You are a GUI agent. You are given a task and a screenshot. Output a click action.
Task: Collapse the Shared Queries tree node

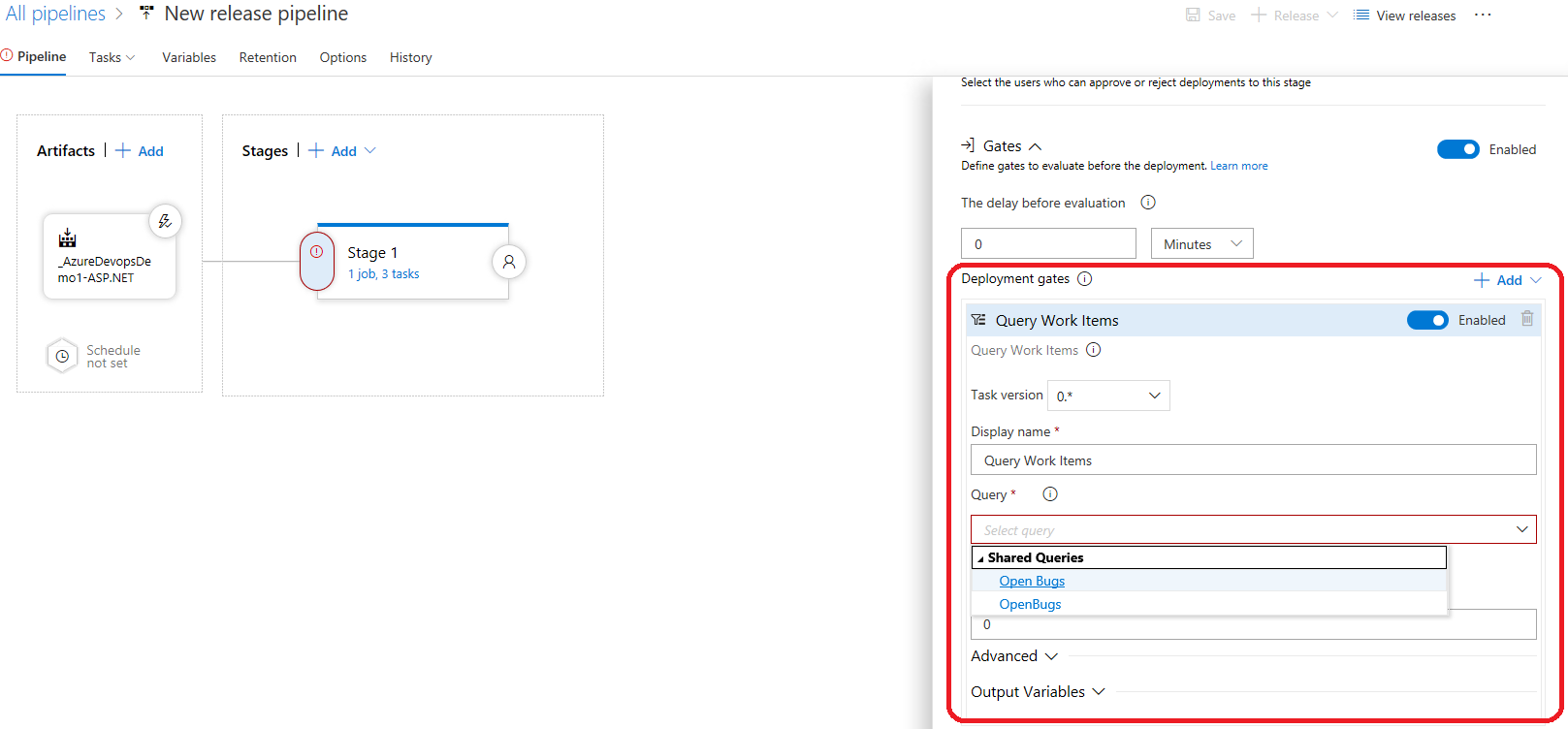point(980,558)
